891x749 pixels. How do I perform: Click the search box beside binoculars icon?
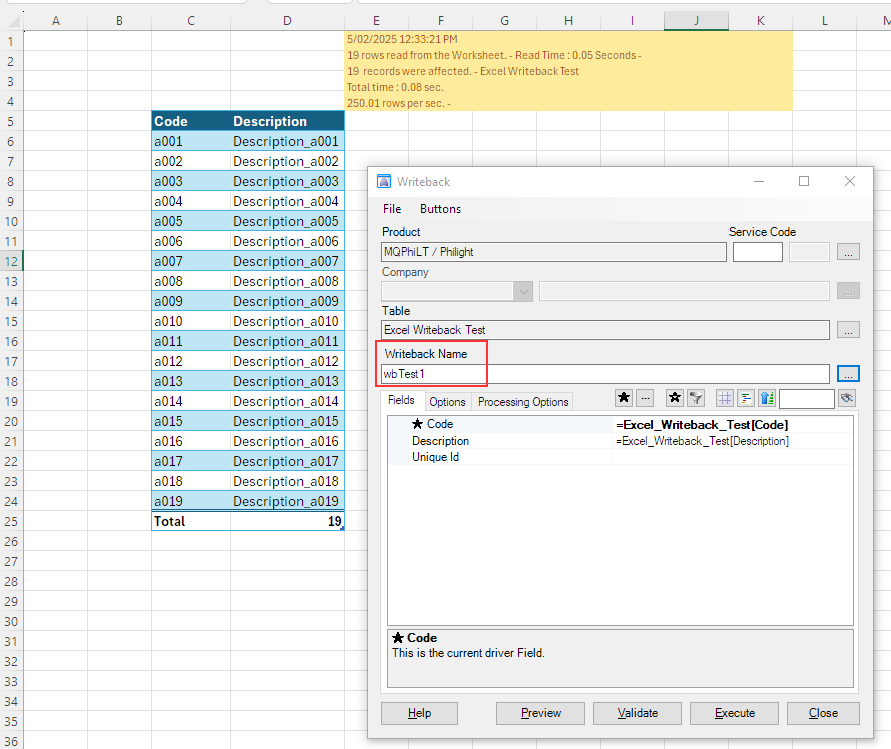[x=807, y=398]
